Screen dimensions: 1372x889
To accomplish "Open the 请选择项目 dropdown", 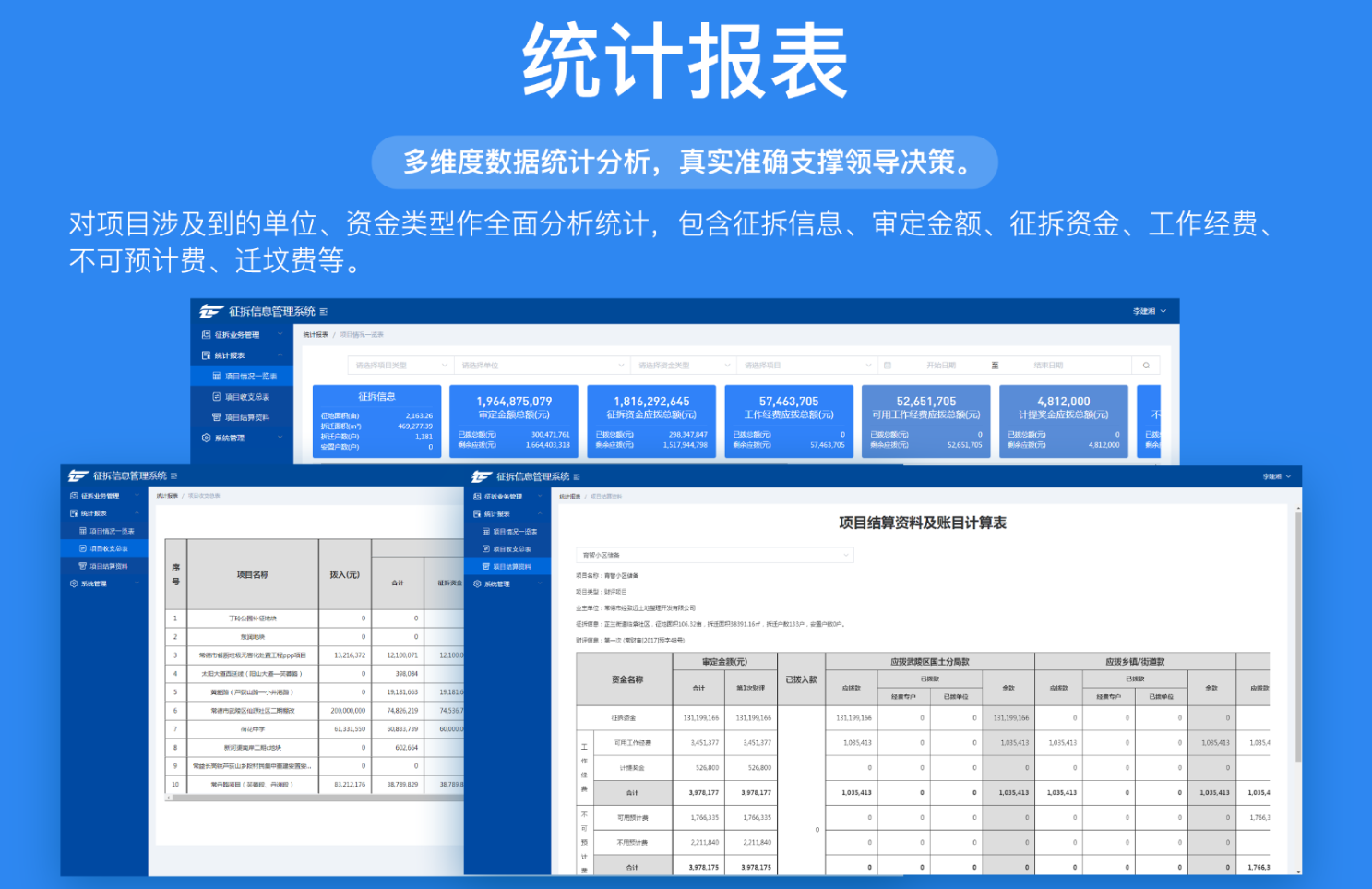I will coord(806,366).
